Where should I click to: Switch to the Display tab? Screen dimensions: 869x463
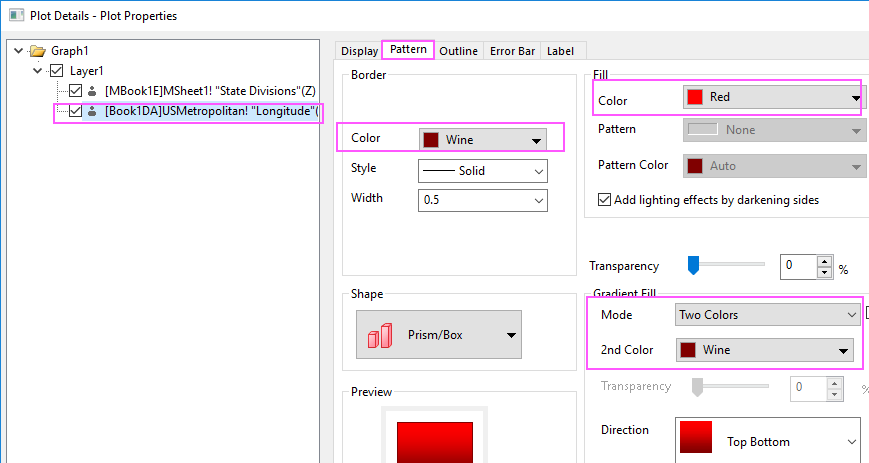(359, 50)
